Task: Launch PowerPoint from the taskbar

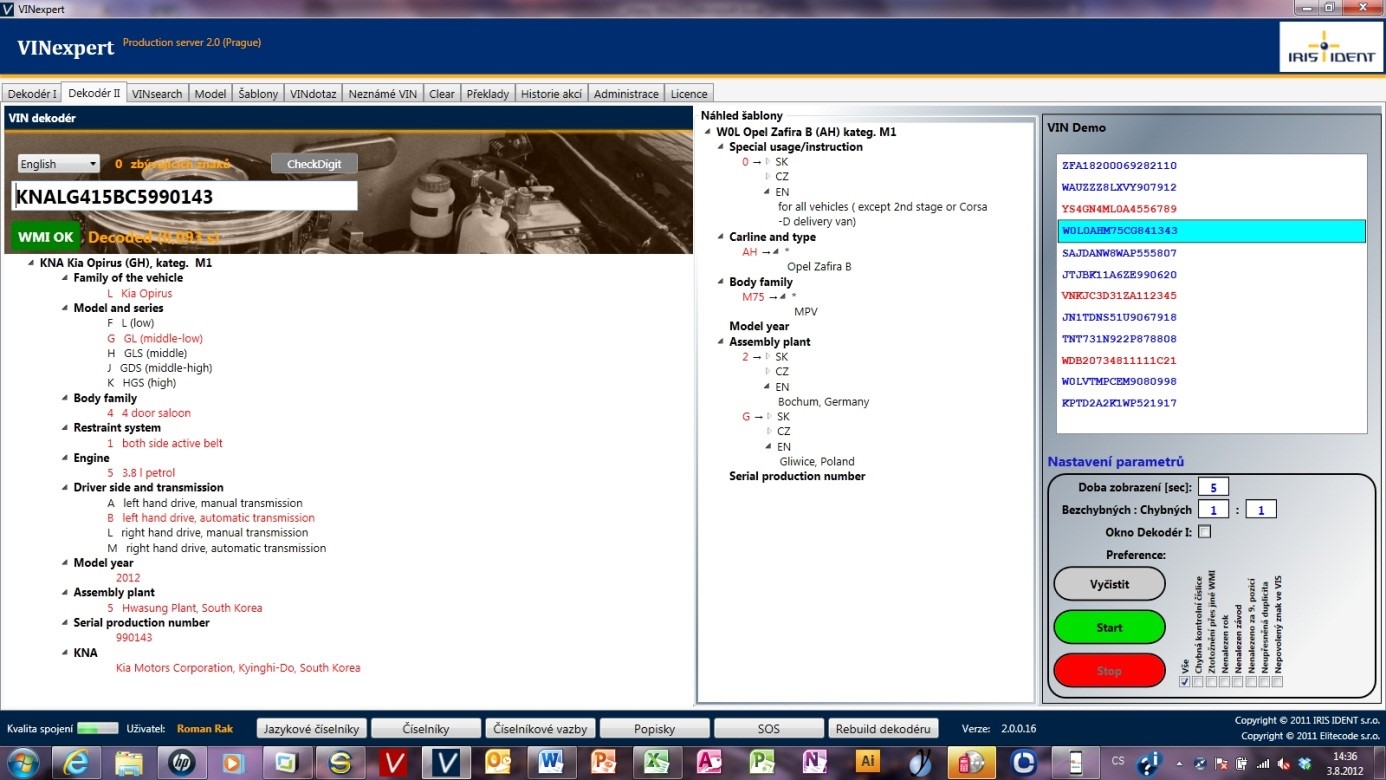Action: click(603, 763)
